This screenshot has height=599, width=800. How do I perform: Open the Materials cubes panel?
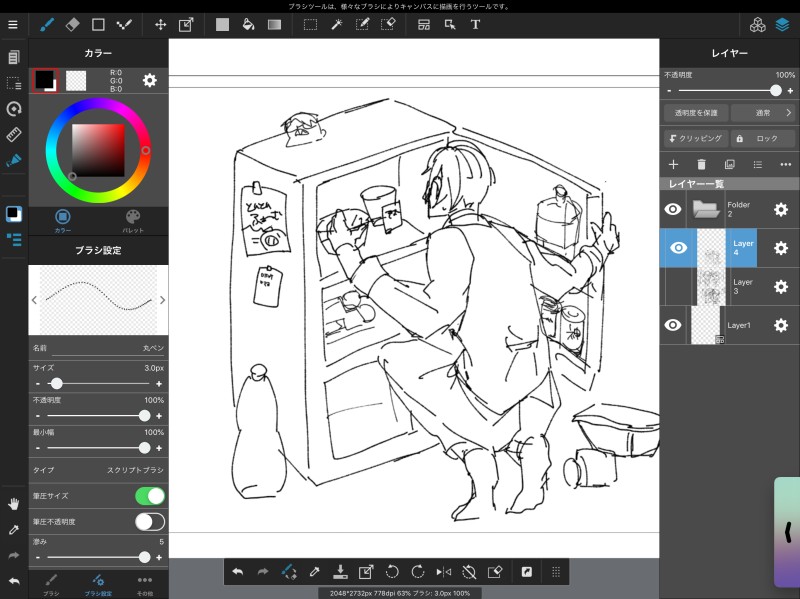pos(758,24)
